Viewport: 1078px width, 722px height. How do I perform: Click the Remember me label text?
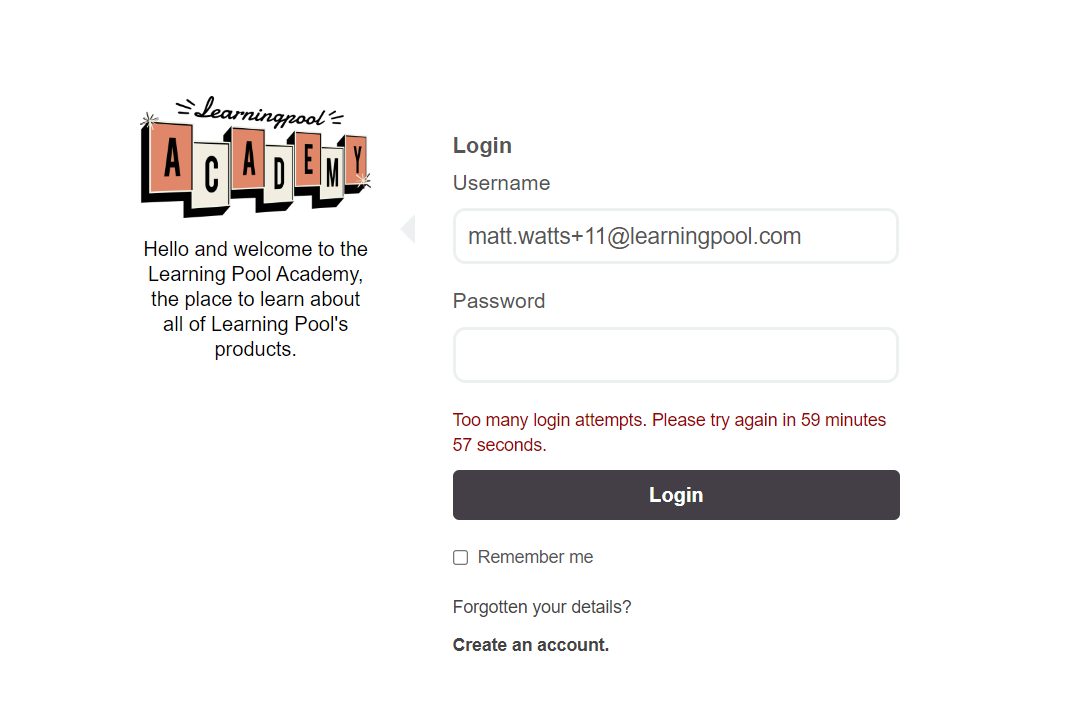(535, 557)
